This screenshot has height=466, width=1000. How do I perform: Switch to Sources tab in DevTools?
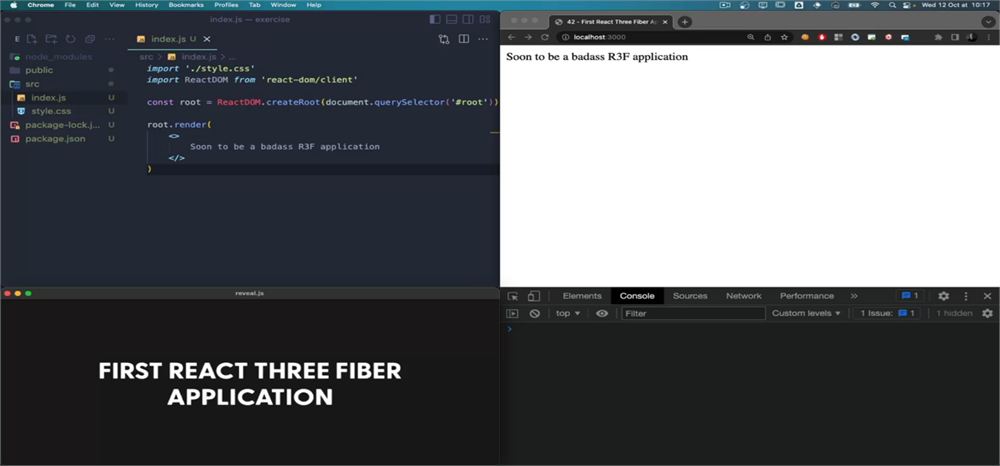point(690,296)
